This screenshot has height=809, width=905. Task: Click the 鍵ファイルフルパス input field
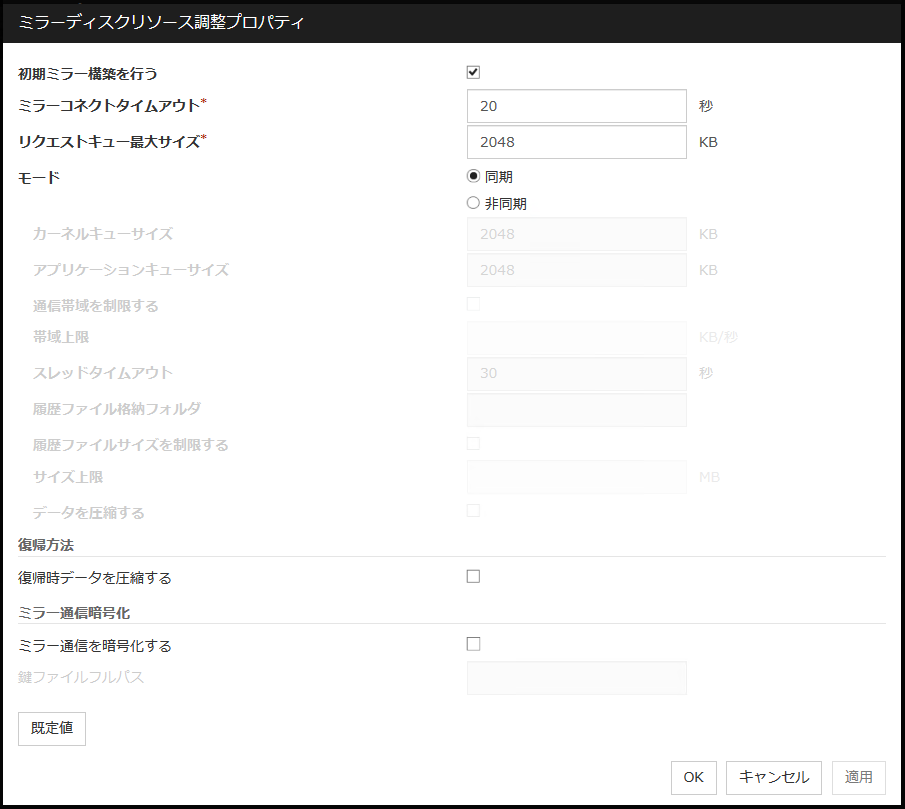[x=576, y=678]
